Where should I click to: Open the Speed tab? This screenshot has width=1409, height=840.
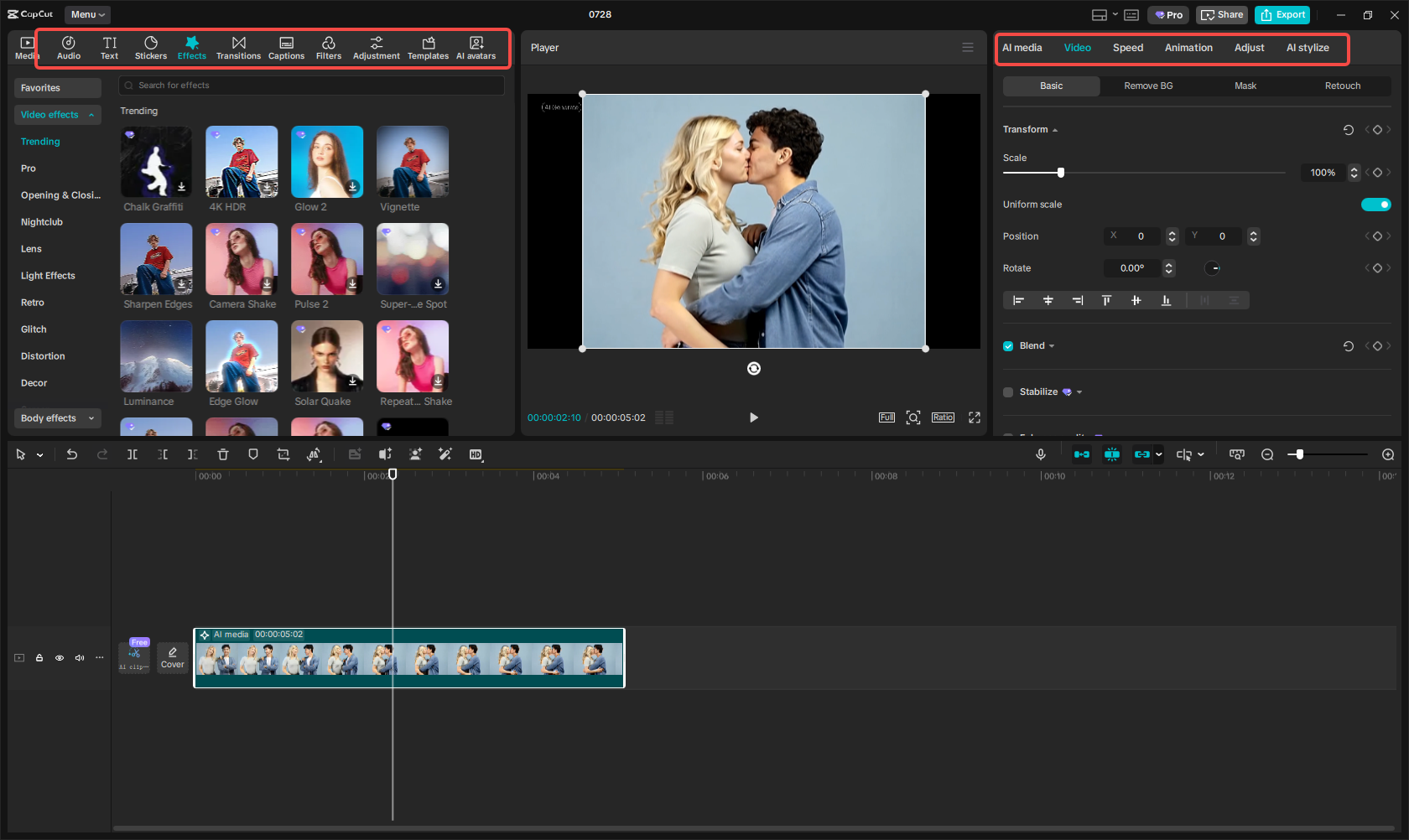[1127, 48]
